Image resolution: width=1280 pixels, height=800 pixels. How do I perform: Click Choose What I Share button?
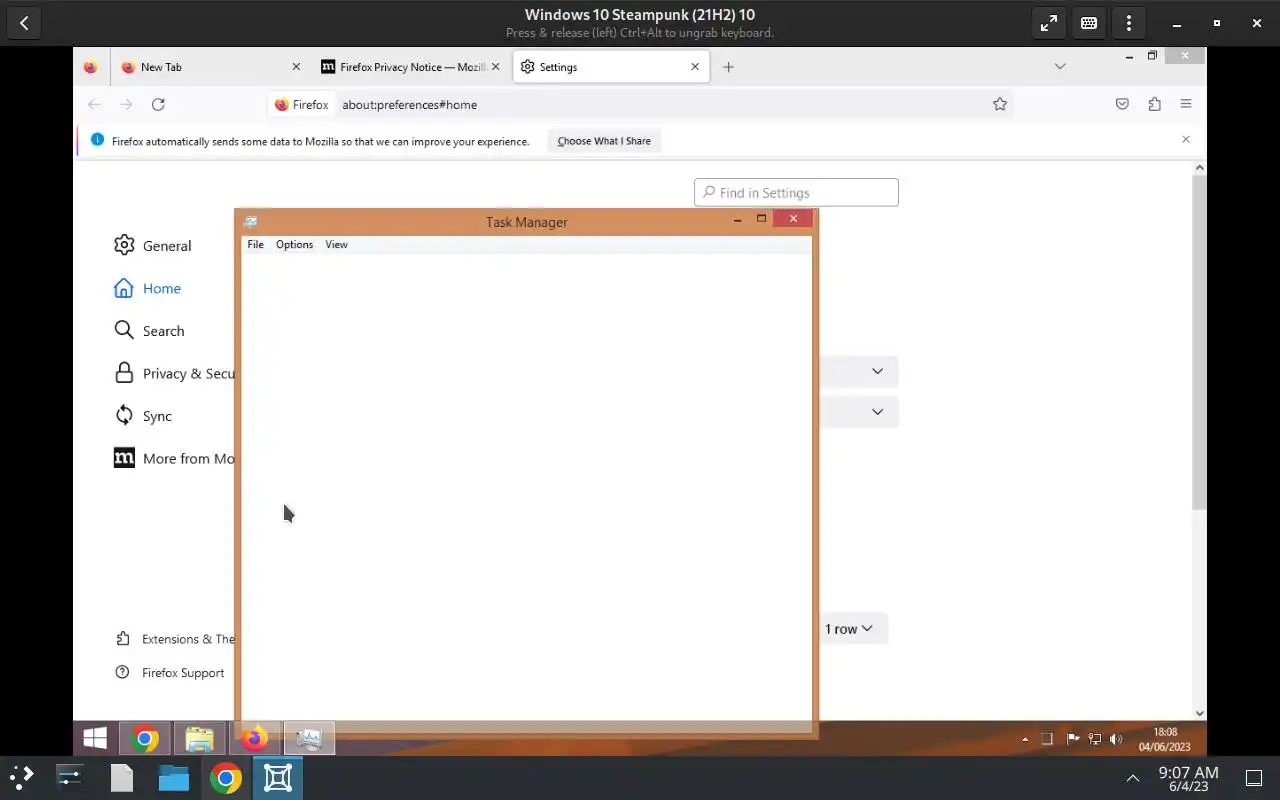click(x=604, y=141)
